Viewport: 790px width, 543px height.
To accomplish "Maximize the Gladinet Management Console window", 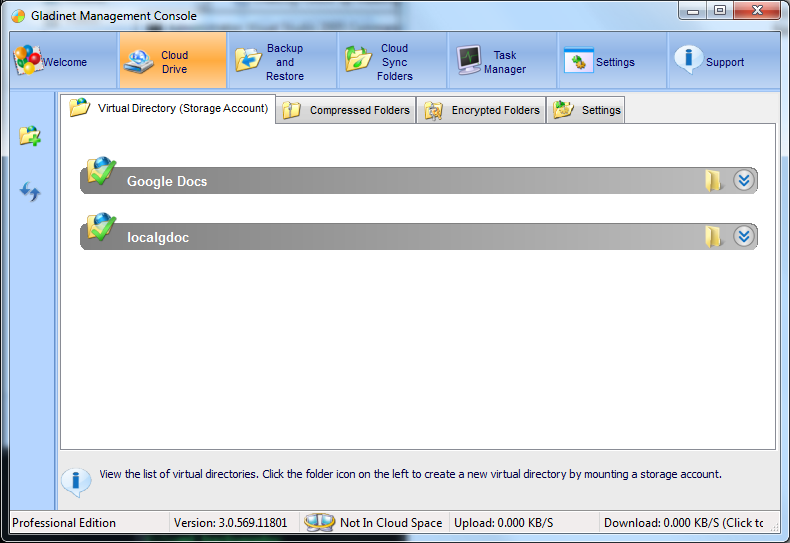I will [720, 11].
